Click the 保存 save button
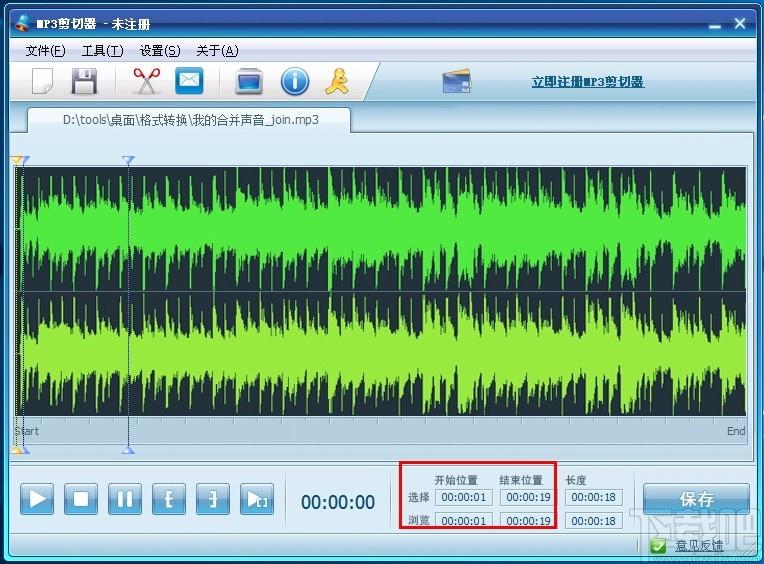The width and height of the screenshot is (764, 564). [696, 499]
